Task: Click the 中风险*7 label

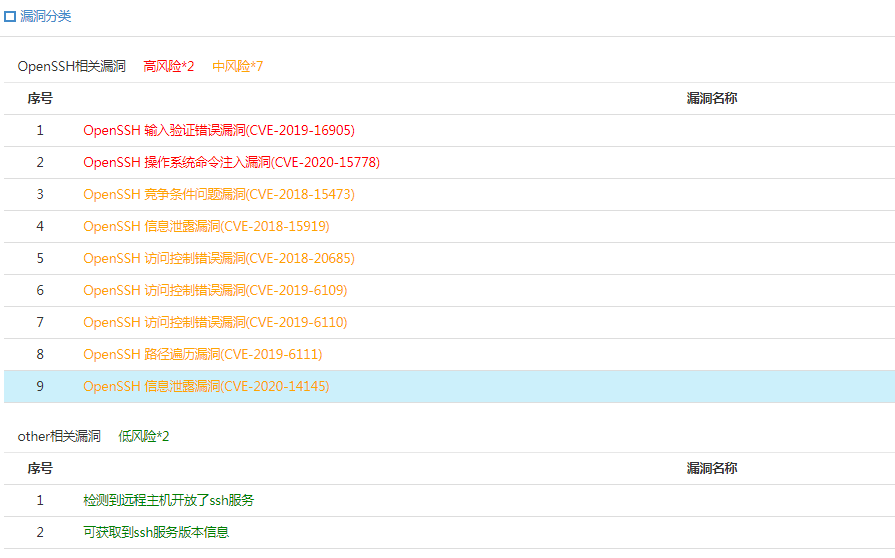Action: pos(237,66)
